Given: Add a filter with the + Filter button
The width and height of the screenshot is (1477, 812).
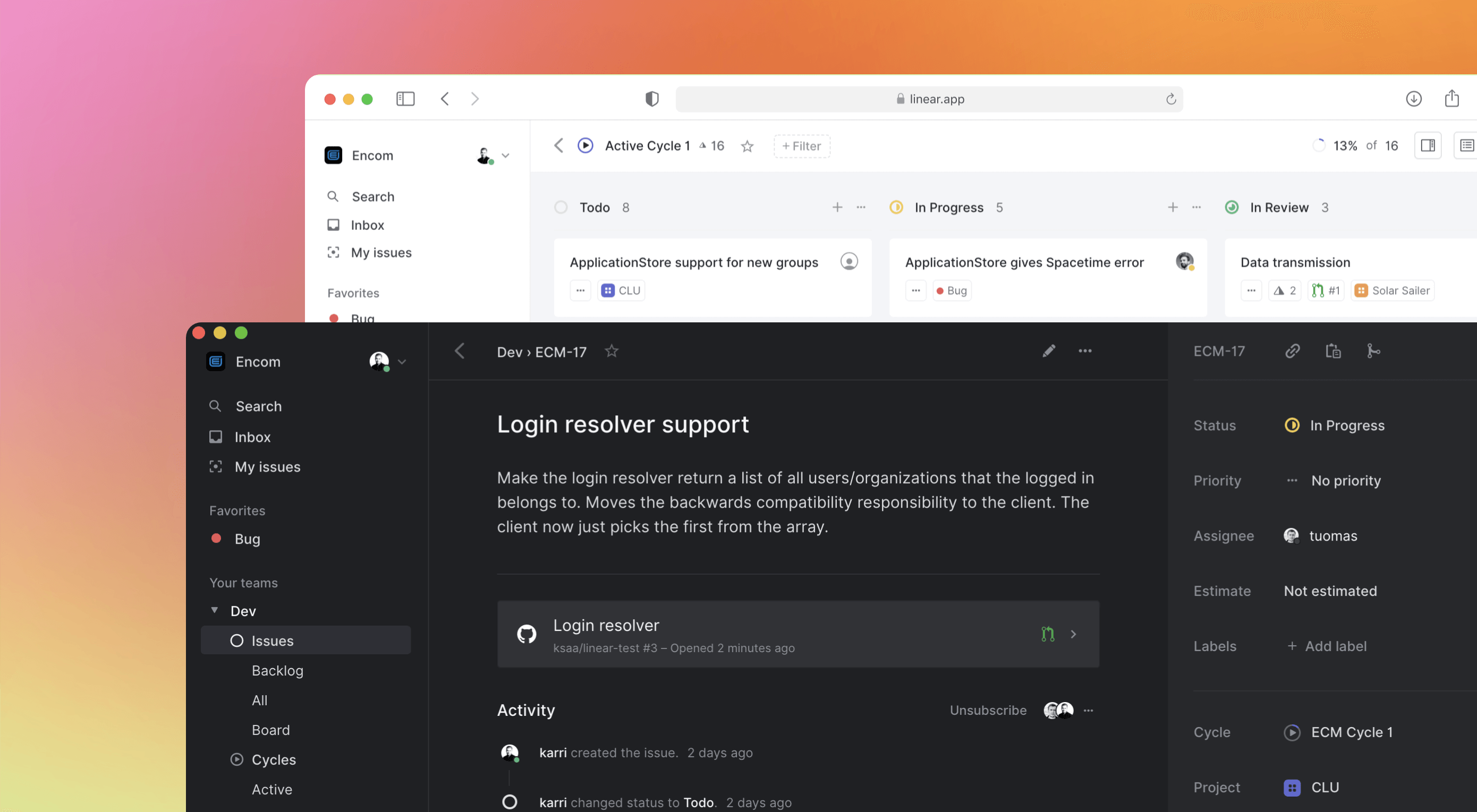Looking at the screenshot, I should [802, 146].
